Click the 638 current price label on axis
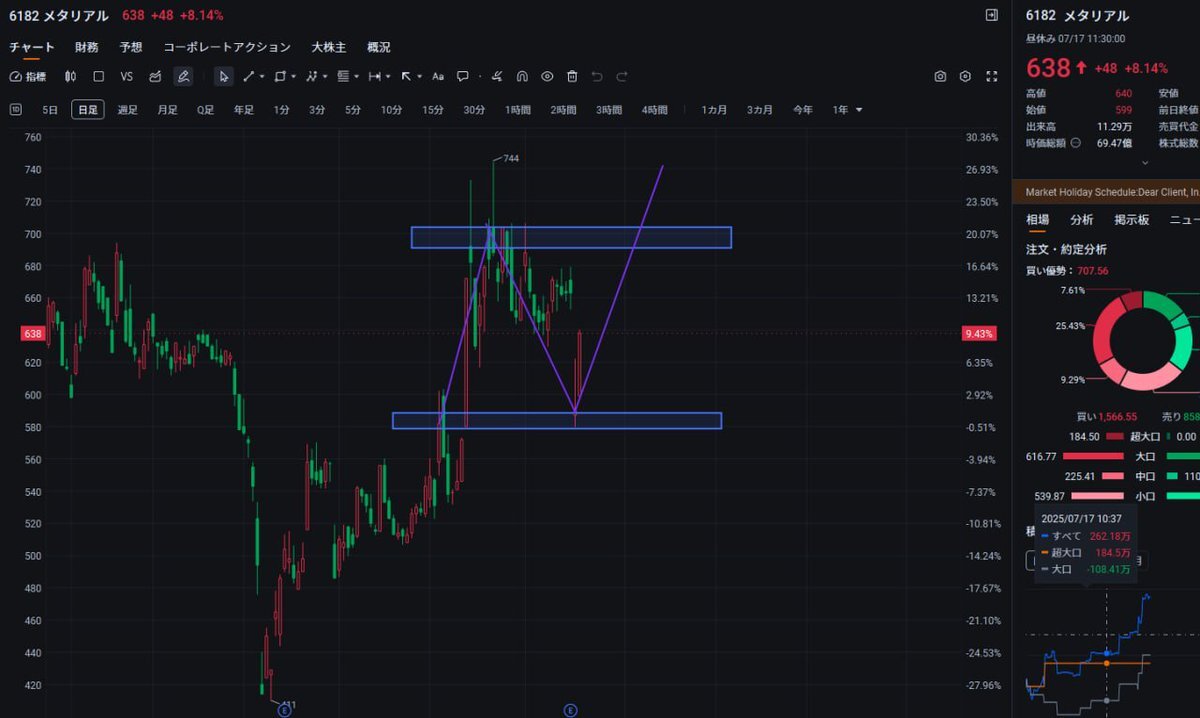The height and width of the screenshot is (718, 1200). click(x=32, y=333)
